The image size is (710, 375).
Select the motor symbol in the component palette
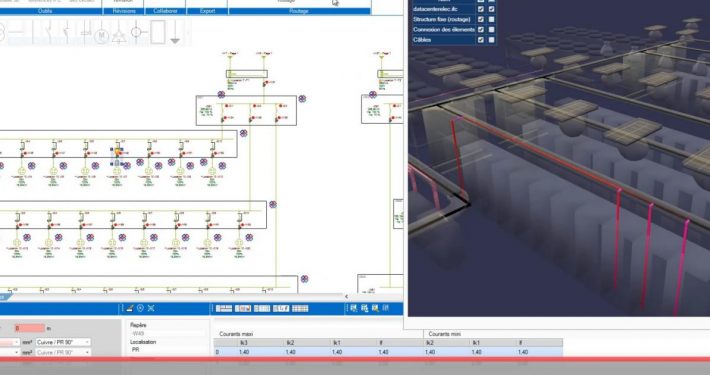pos(101,35)
